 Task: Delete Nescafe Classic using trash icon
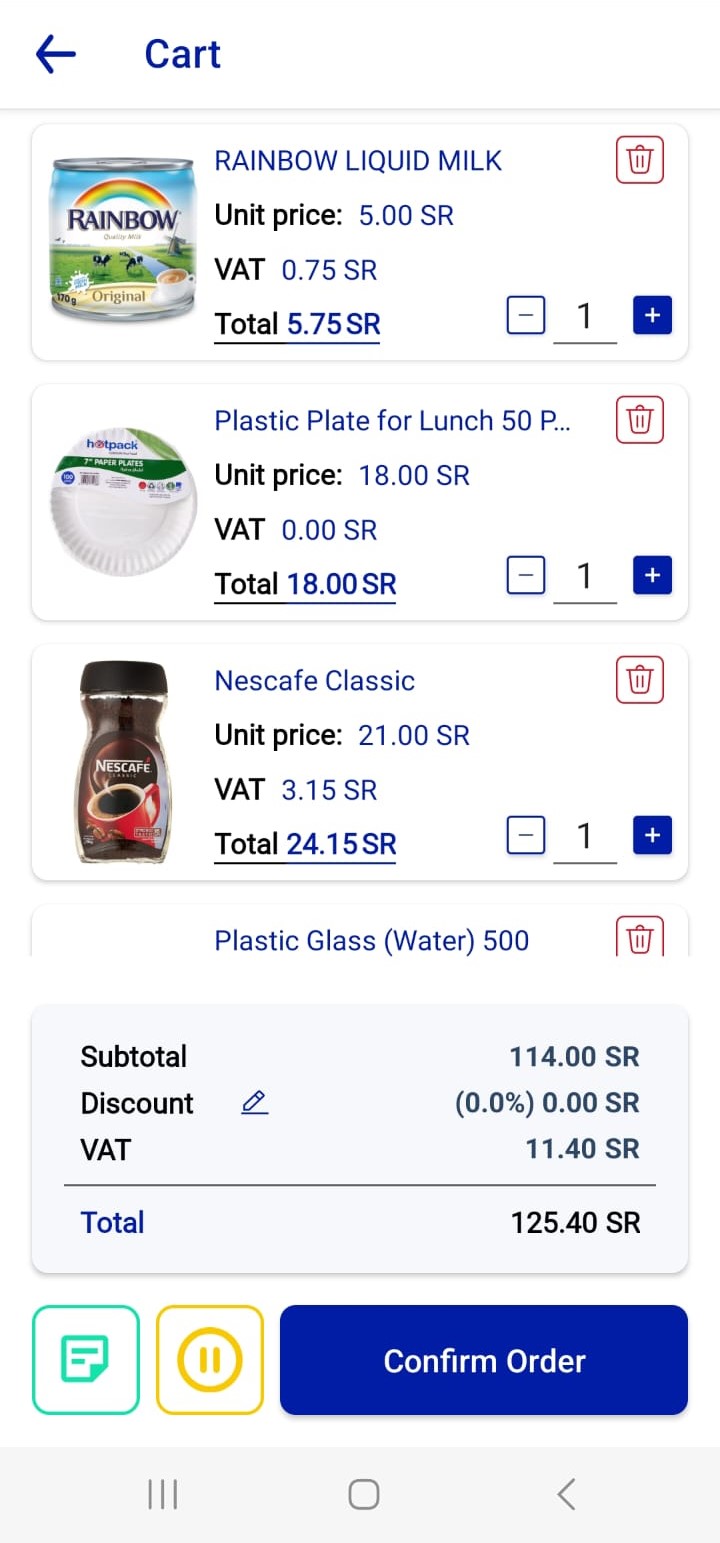(640, 680)
